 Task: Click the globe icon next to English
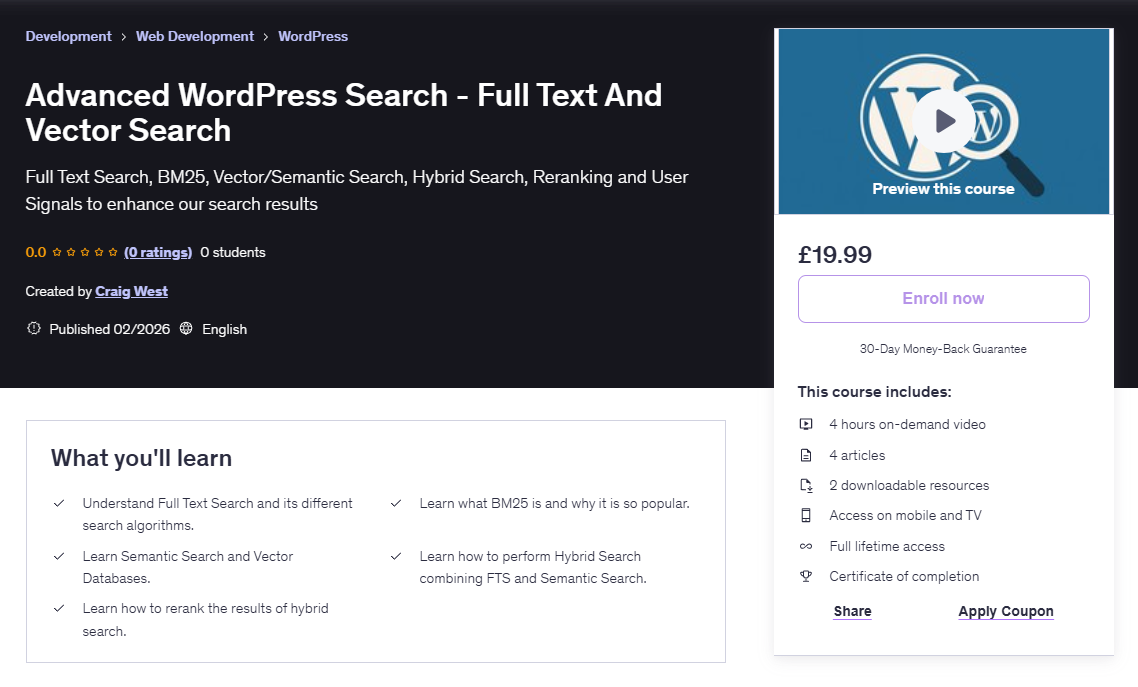[x=186, y=328]
